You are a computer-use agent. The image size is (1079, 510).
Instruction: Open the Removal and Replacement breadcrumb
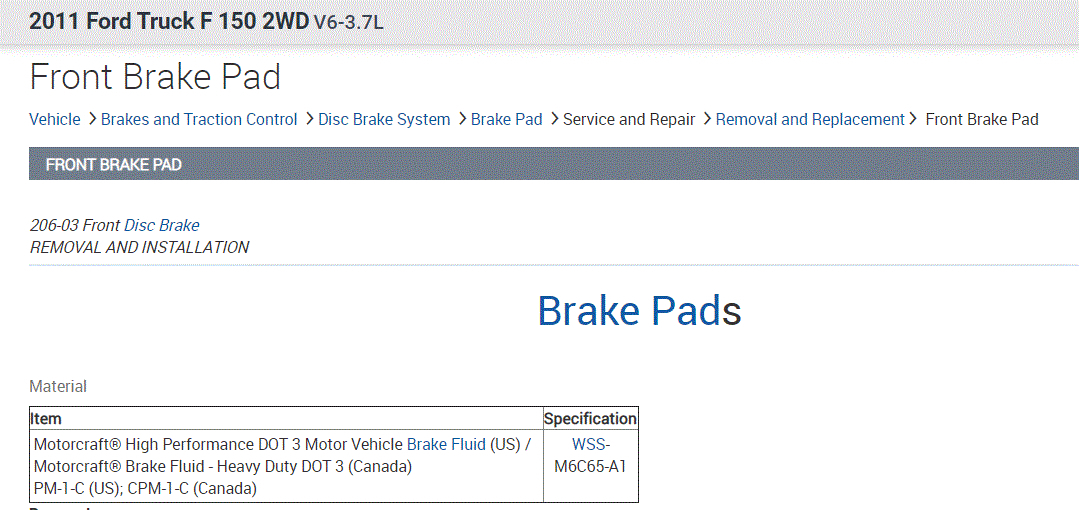[810, 120]
